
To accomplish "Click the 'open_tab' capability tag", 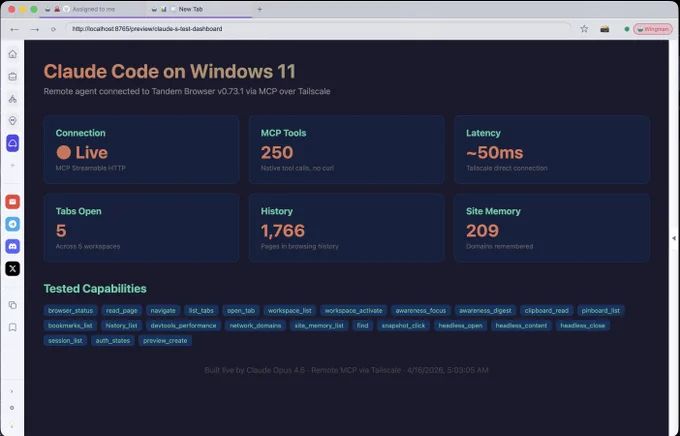I will tap(241, 311).
